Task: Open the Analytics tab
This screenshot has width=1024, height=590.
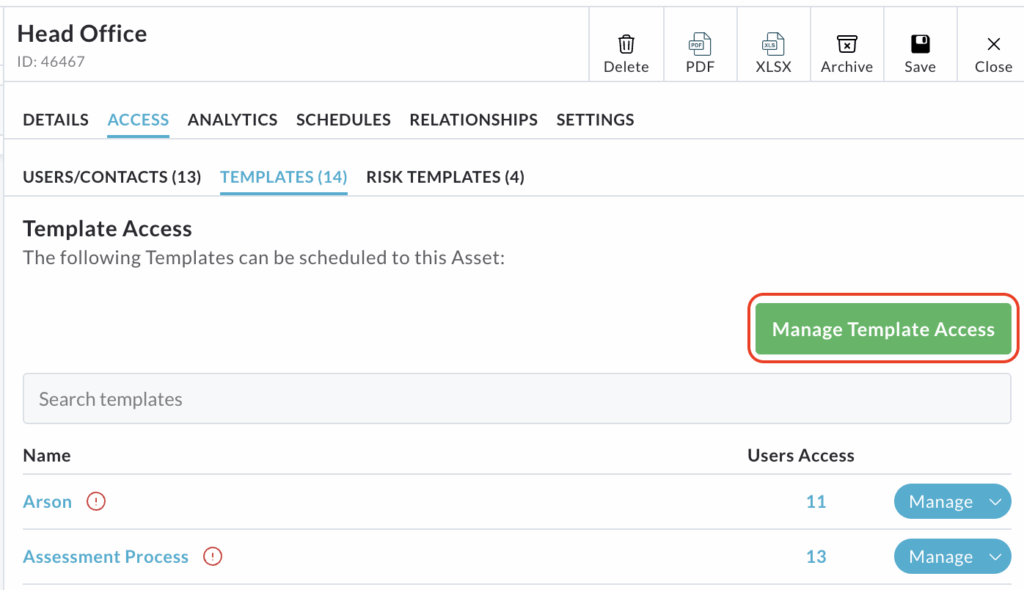Action: [x=232, y=119]
